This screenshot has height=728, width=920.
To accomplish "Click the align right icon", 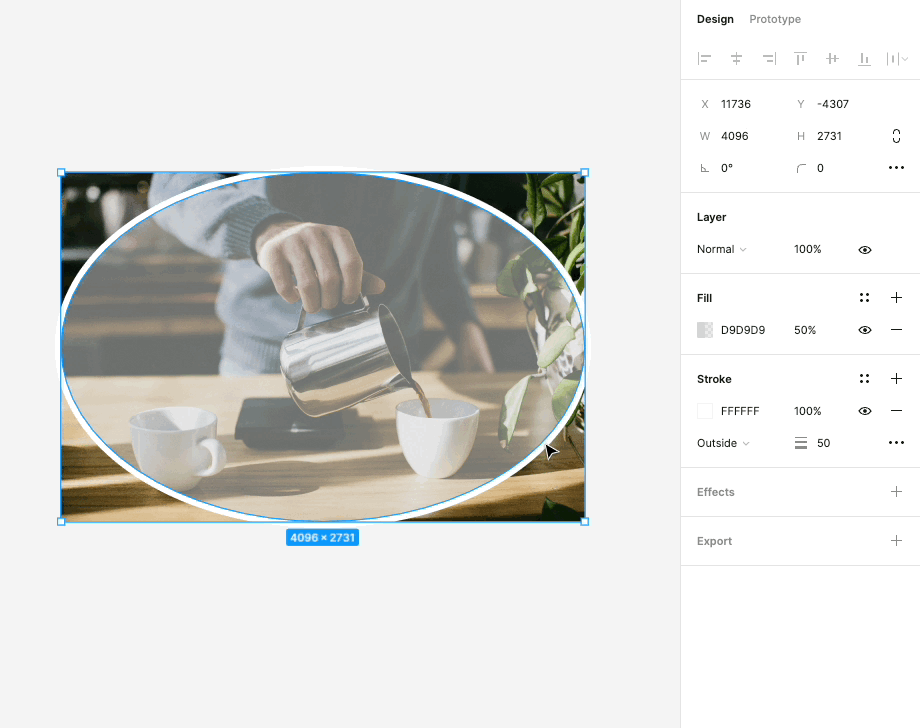I will click(x=768, y=59).
